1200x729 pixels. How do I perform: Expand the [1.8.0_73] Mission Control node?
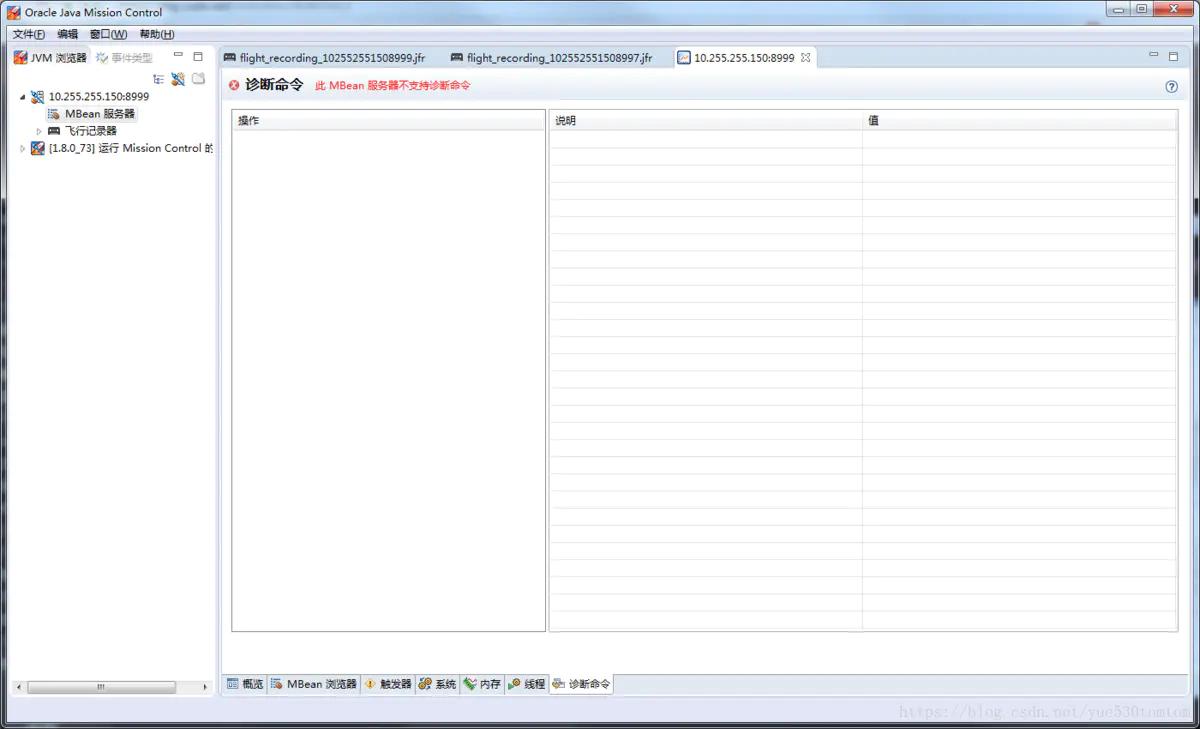(22, 147)
